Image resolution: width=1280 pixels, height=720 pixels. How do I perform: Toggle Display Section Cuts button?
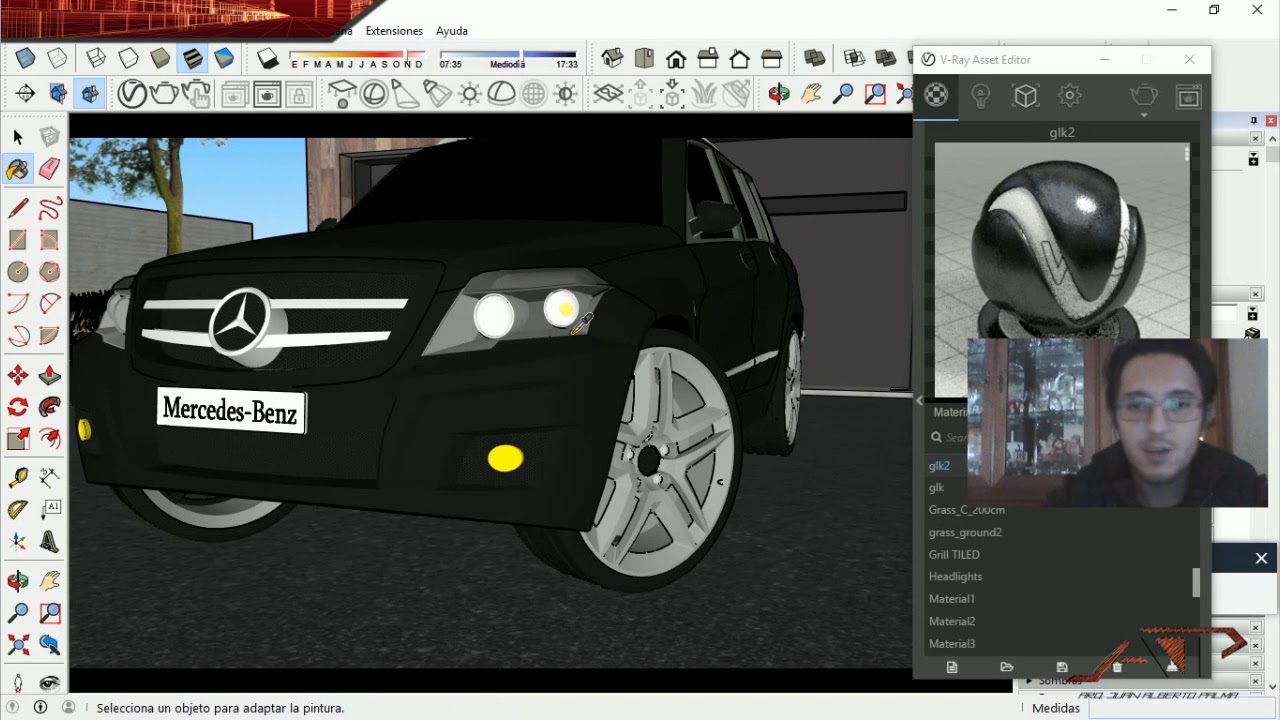(90, 94)
